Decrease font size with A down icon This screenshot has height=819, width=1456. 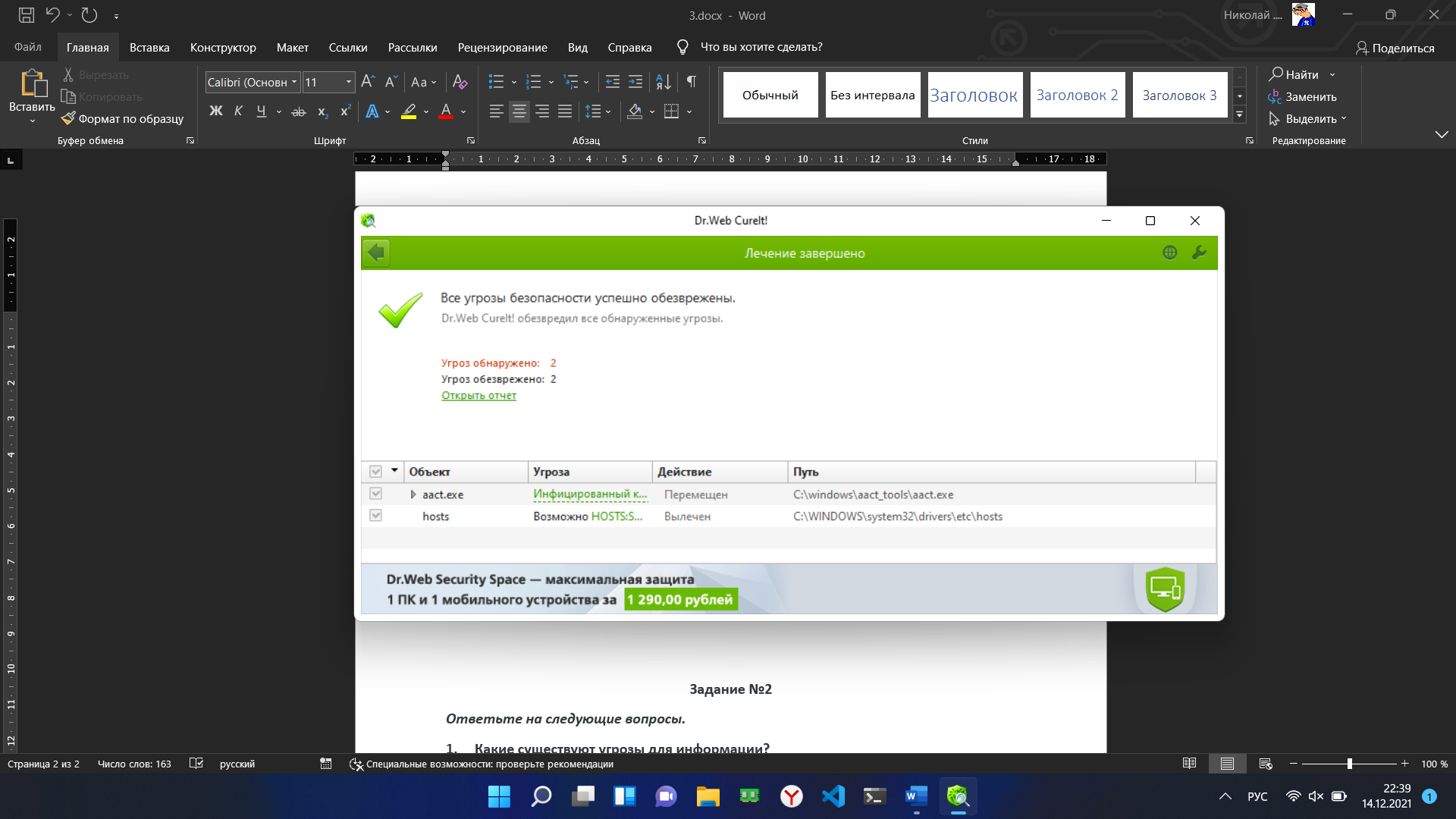[x=391, y=82]
